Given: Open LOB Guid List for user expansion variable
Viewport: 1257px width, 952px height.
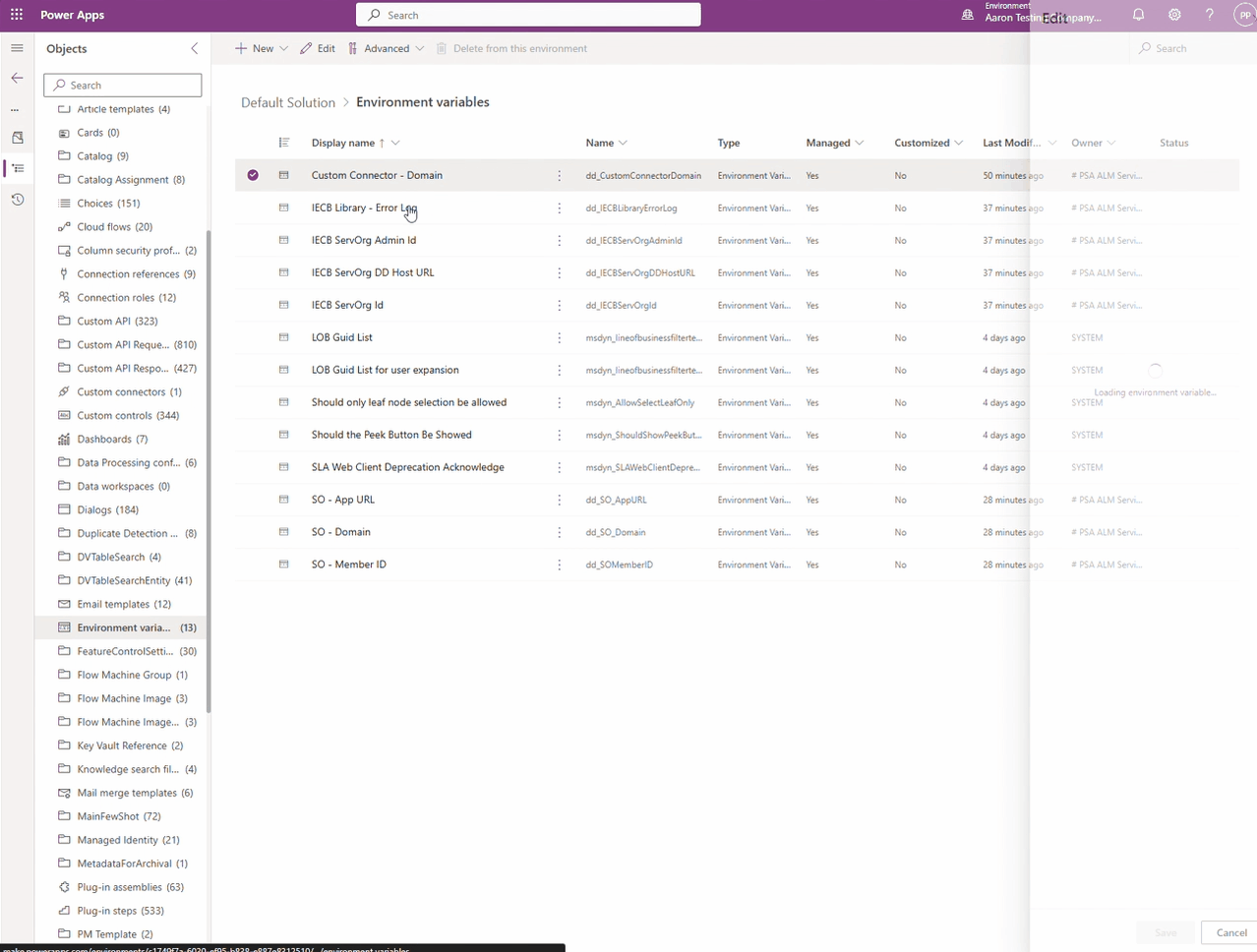Looking at the screenshot, I should (386, 370).
